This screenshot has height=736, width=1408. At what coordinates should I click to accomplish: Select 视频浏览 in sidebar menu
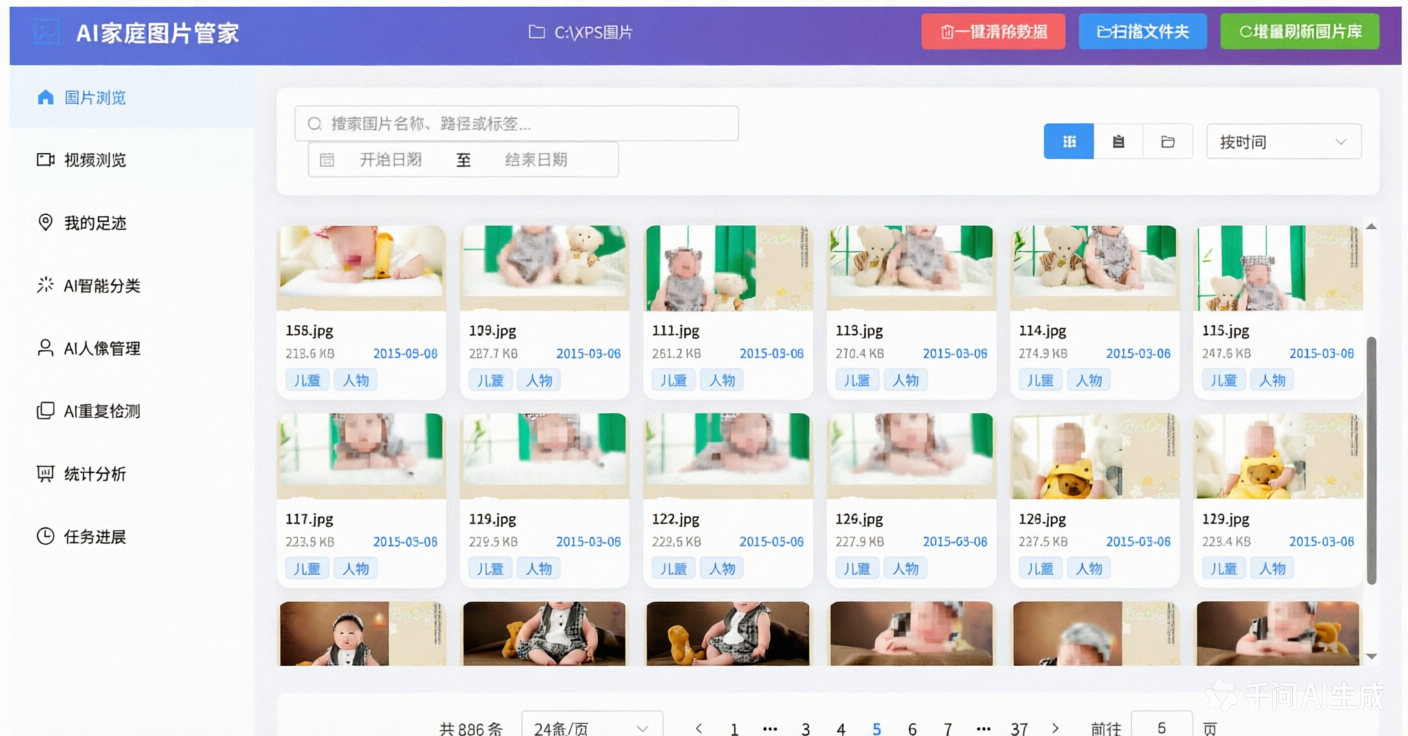point(132,159)
